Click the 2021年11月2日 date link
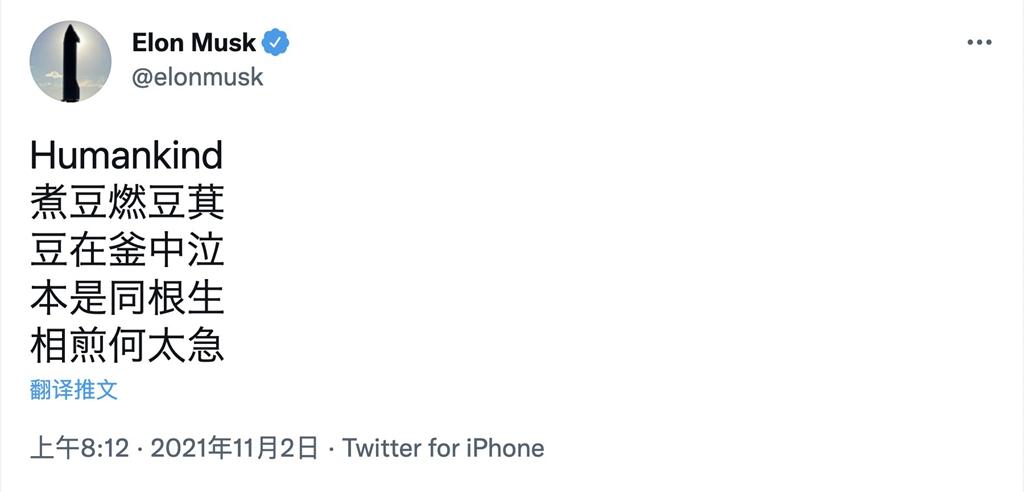The image size is (1024, 492). point(234,447)
